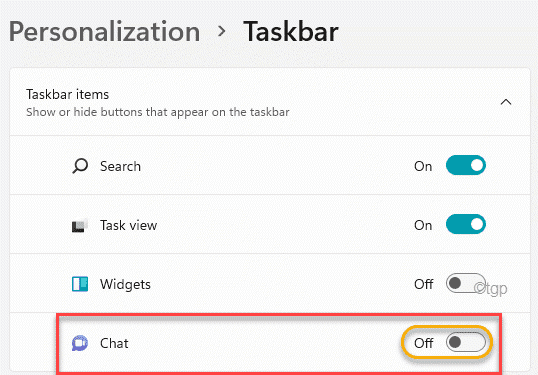This screenshot has width=538, height=375.
Task: Go back to Personalization breadcrumb
Action: tap(104, 32)
